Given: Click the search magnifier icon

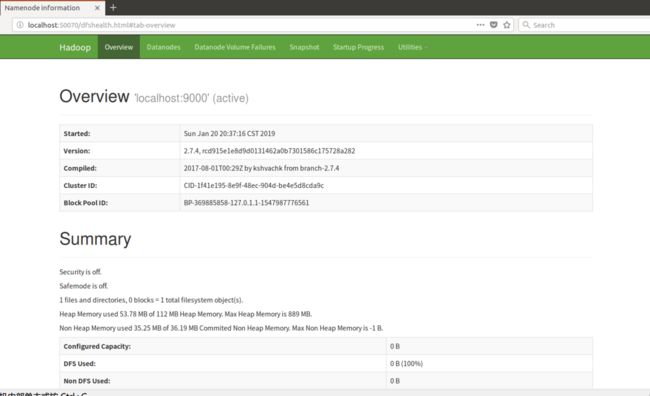Looking at the screenshot, I should coord(526,25).
